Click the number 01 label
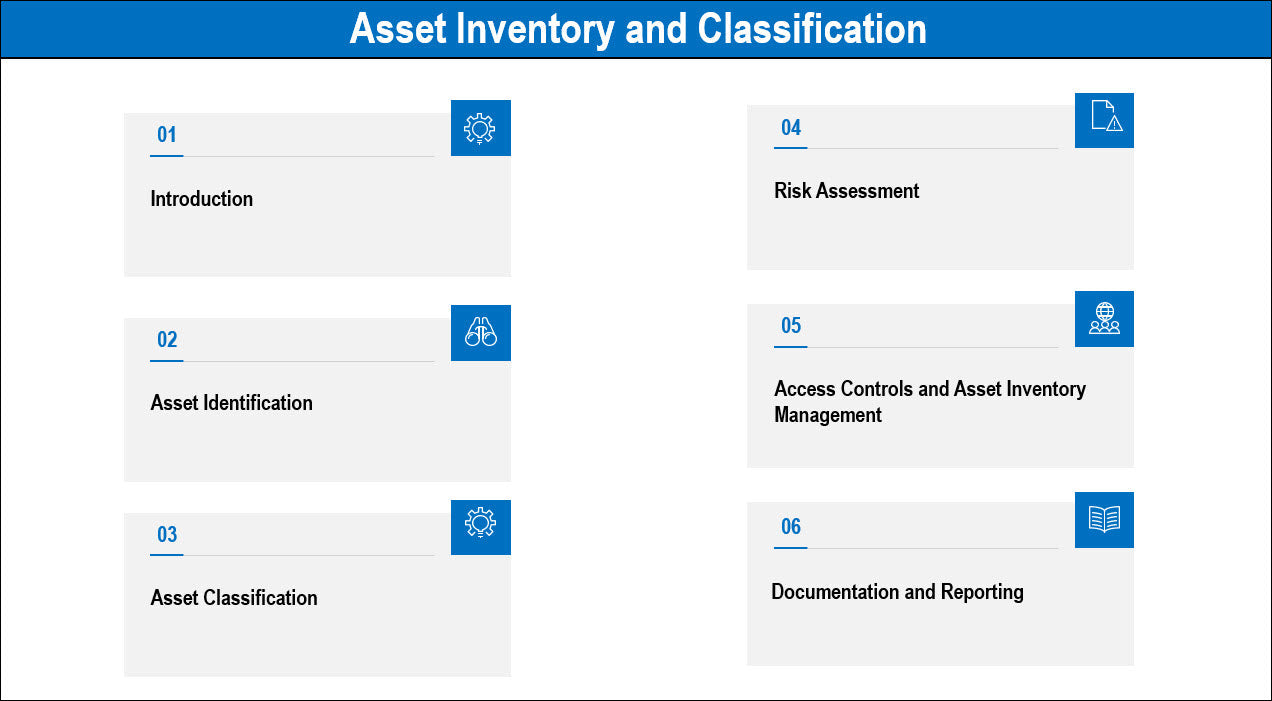This screenshot has width=1272, height=701. [166, 135]
